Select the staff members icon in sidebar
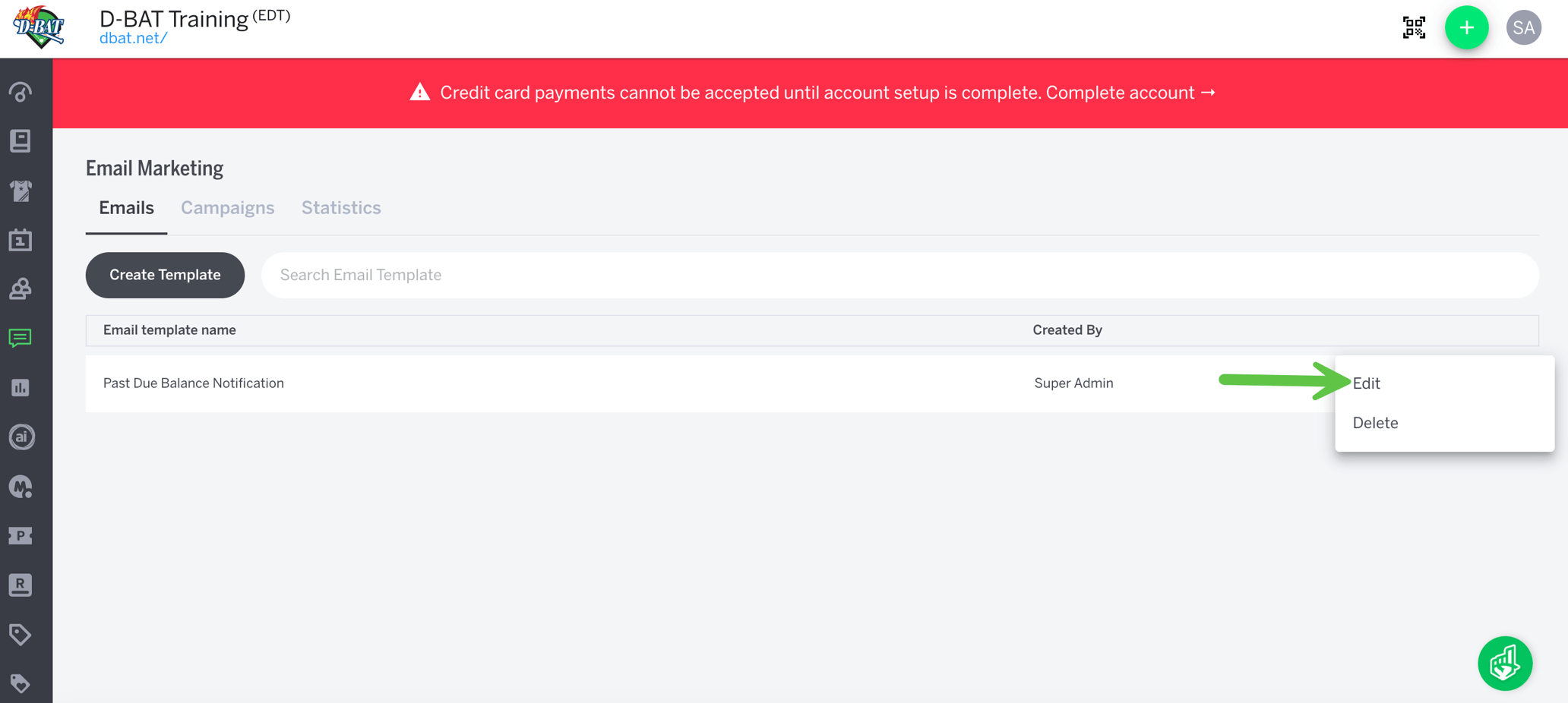 point(20,288)
